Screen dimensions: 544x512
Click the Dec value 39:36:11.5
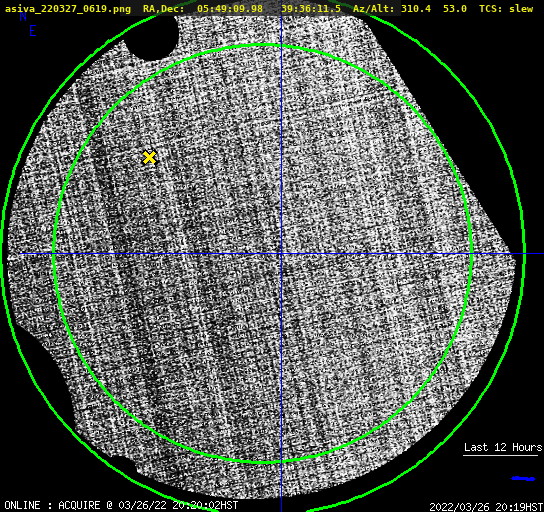tap(311, 8)
